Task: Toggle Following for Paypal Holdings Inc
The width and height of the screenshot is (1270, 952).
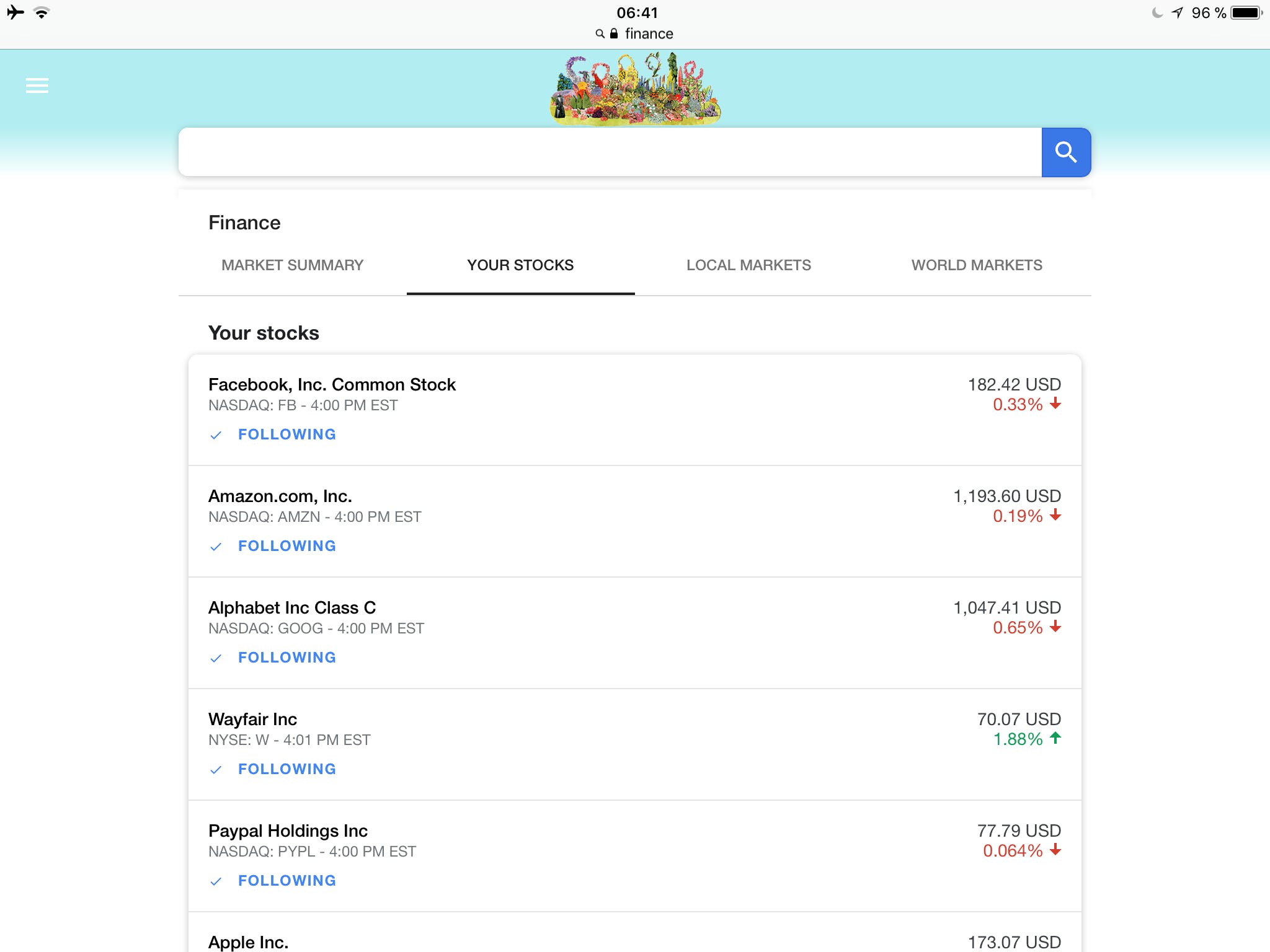Action: pyautogui.click(x=273, y=881)
